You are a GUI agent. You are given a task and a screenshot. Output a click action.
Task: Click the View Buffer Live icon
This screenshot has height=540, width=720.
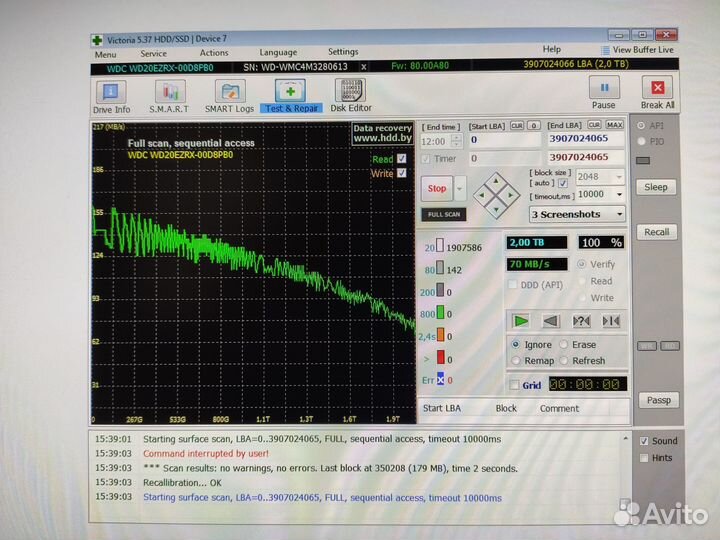[x=606, y=49]
